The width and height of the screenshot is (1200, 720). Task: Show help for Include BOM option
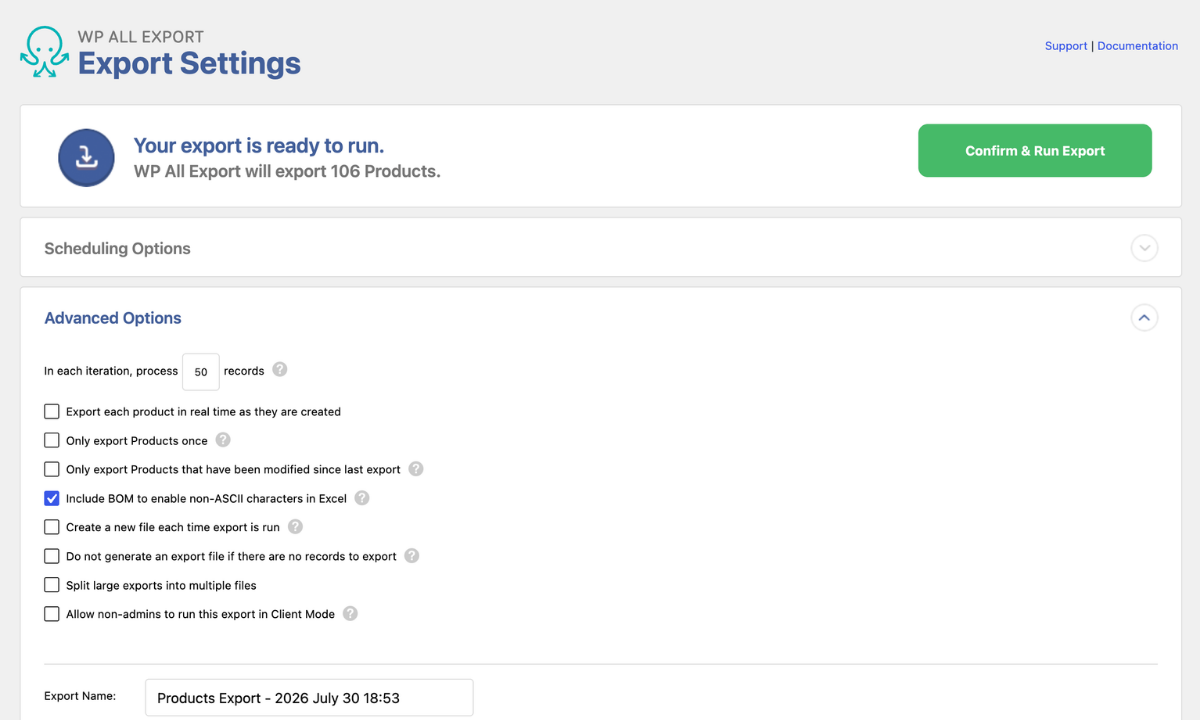click(362, 497)
